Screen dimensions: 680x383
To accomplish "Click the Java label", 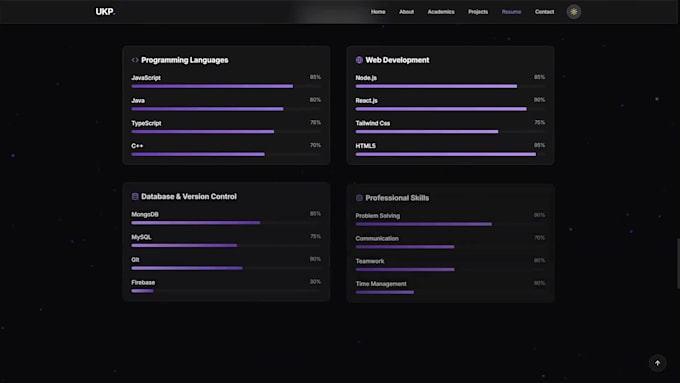I will (138, 101).
